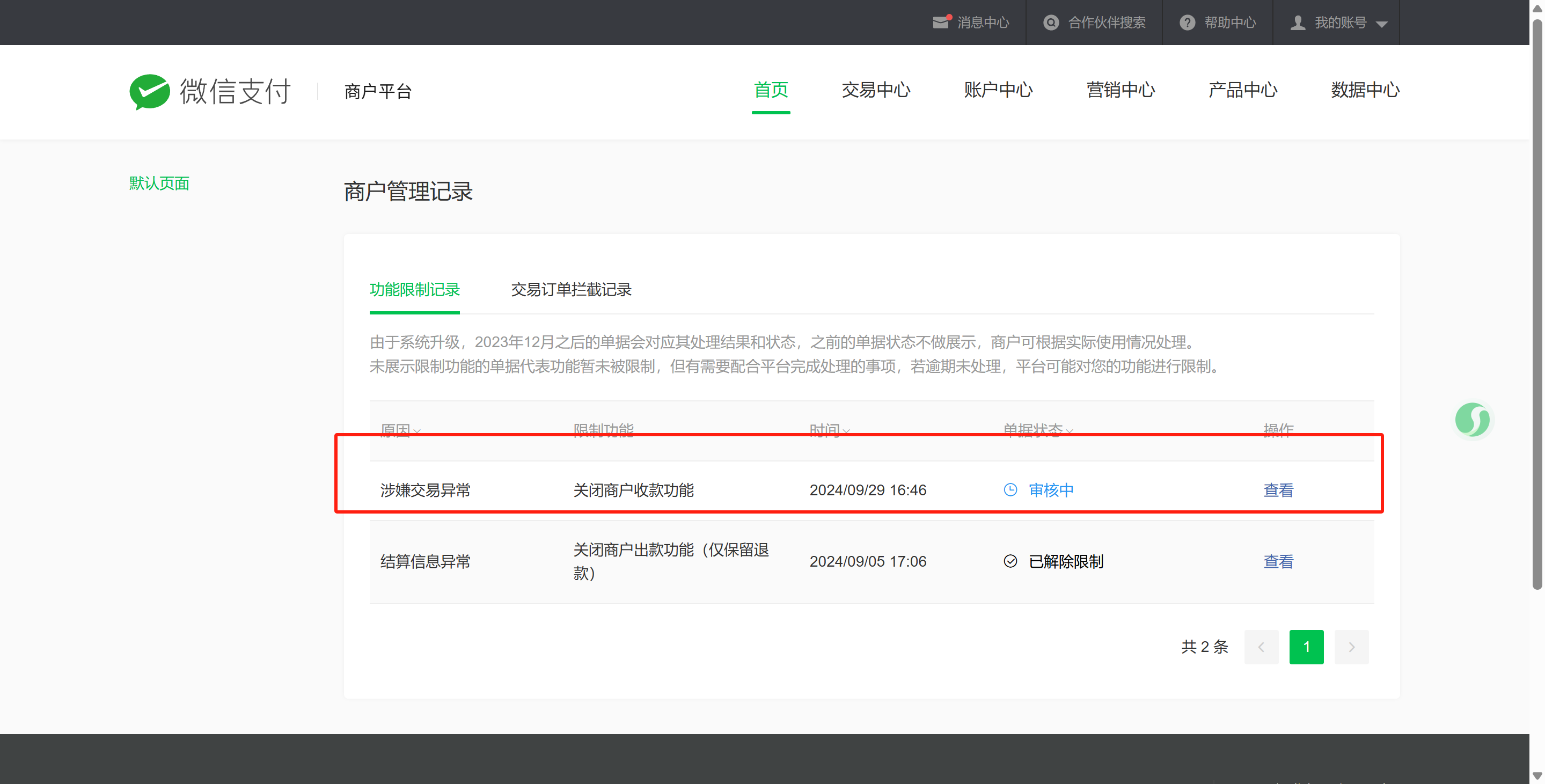Open the message center envelope icon
This screenshot has width=1545, height=784.
(x=940, y=23)
